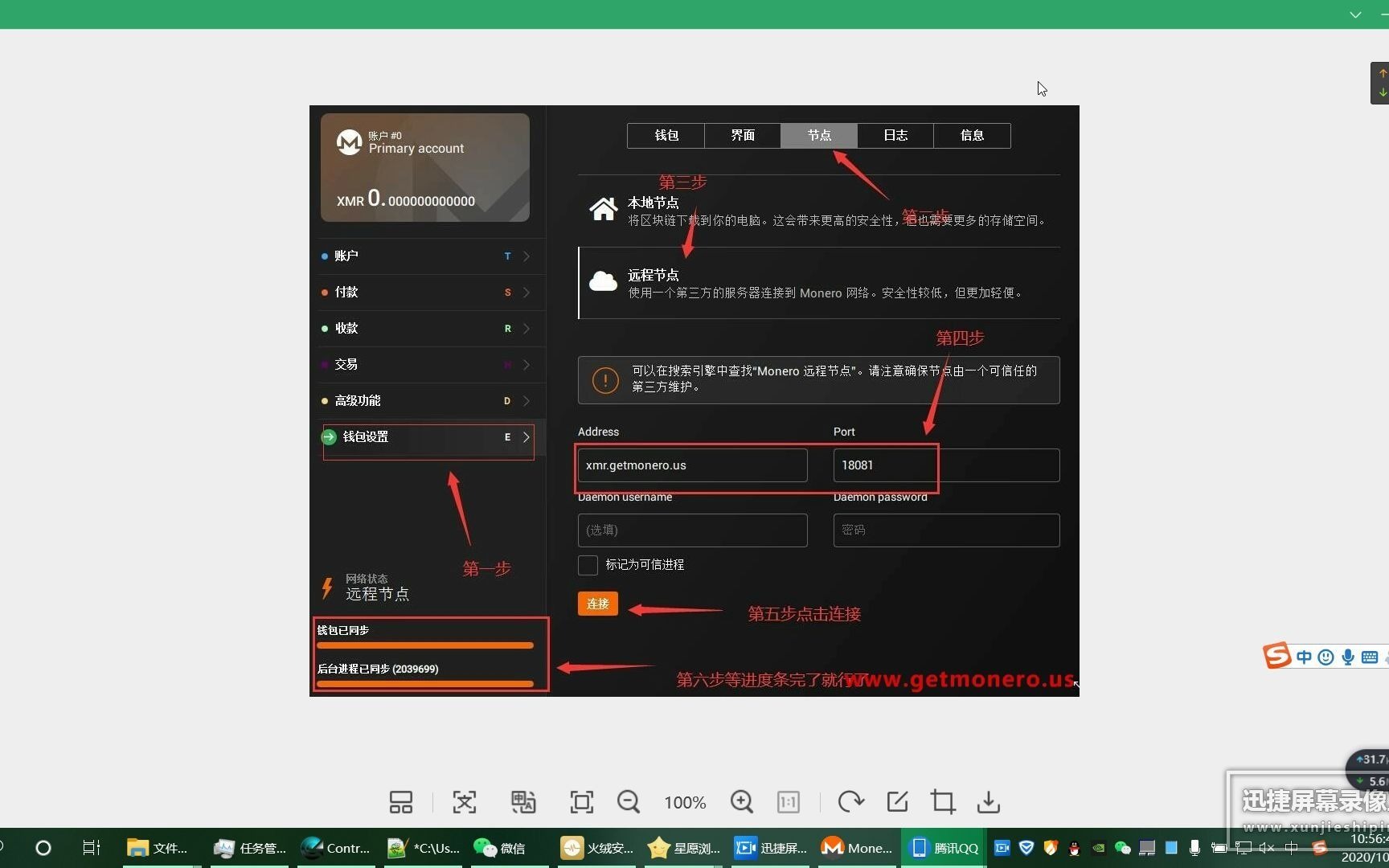Screen dimensions: 1389x868
Task: Open Windows Task View from taskbar
Action: 91,847
